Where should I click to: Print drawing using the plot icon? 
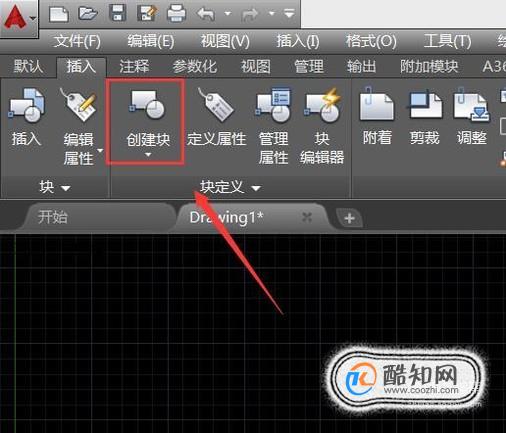(x=176, y=14)
